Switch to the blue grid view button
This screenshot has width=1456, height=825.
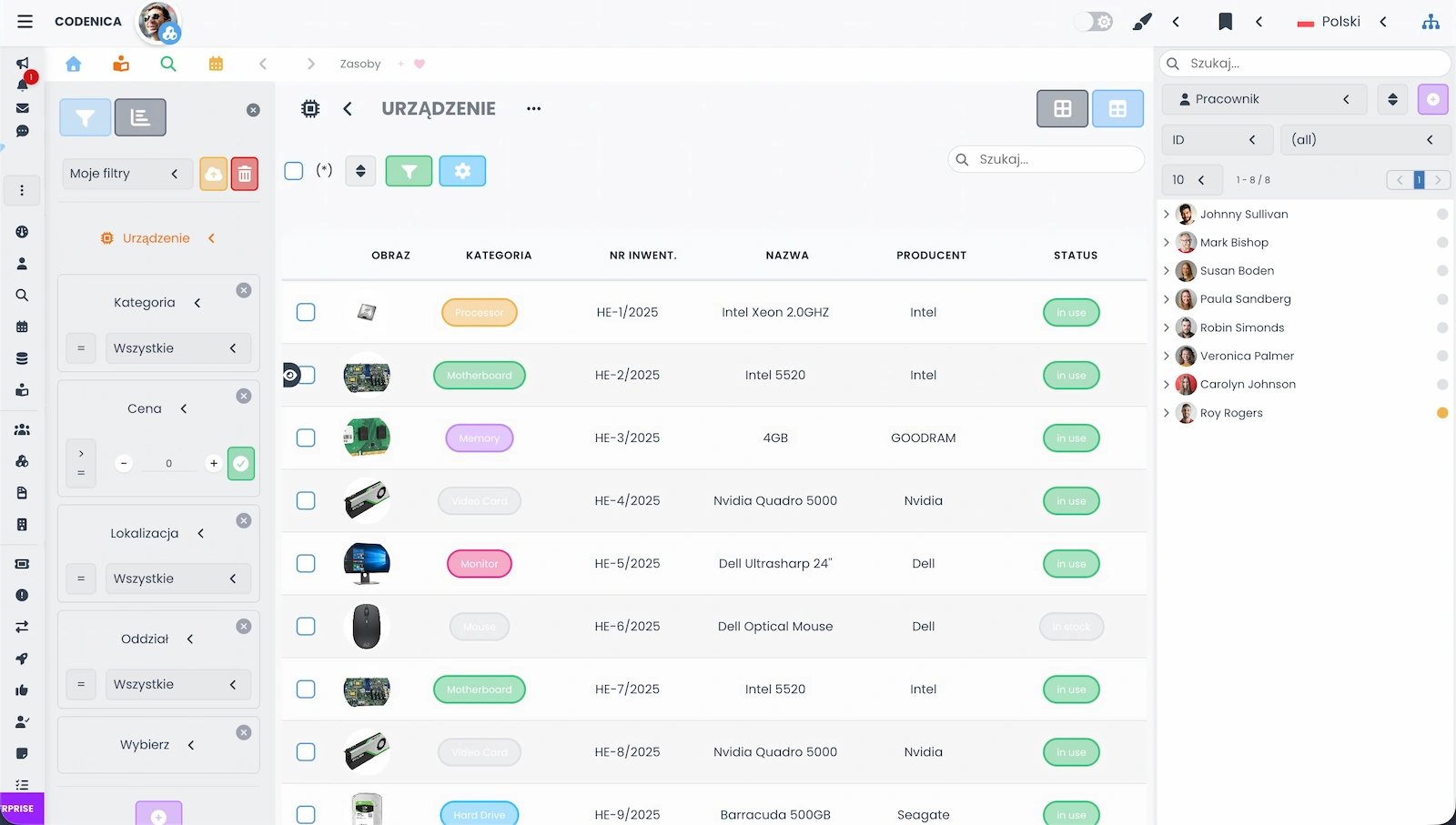[1117, 109]
